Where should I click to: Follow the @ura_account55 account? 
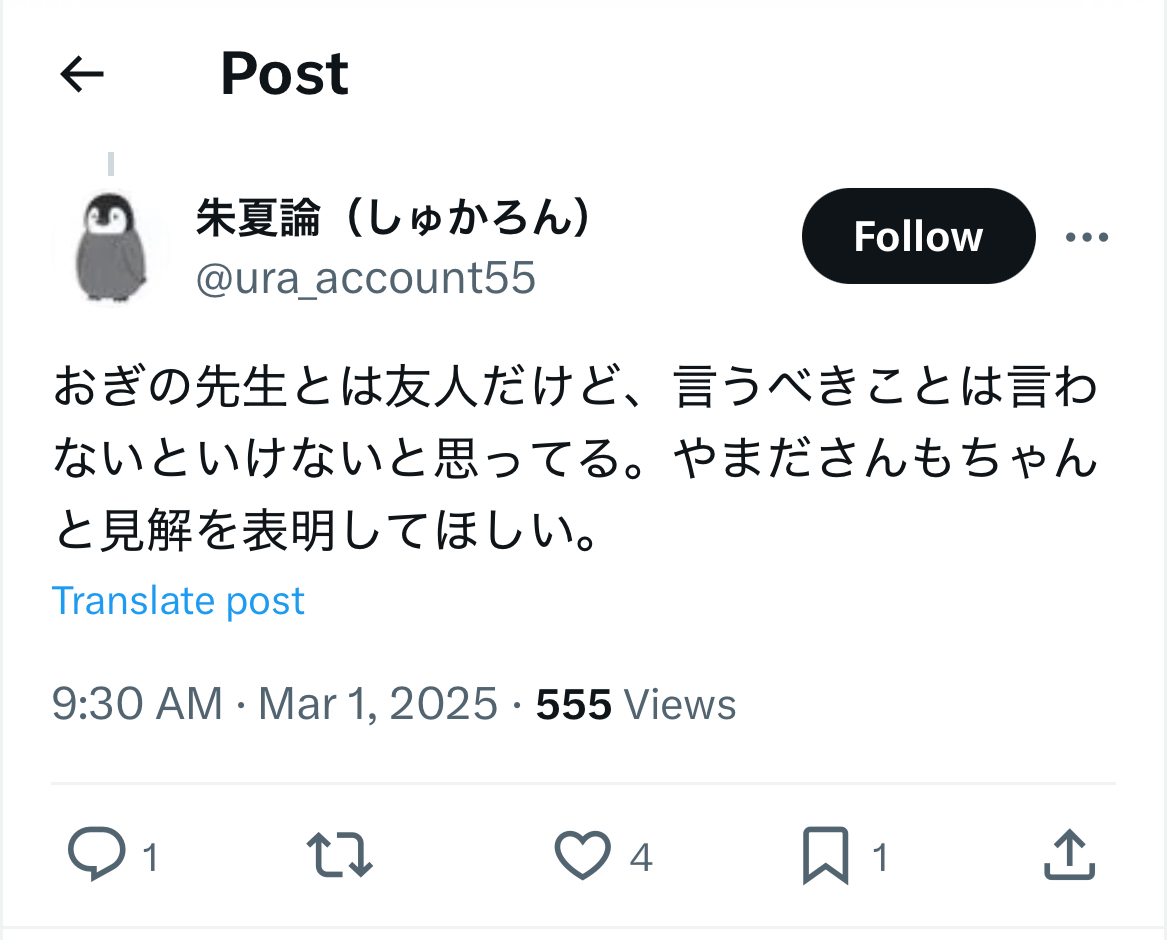pos(919,236)
